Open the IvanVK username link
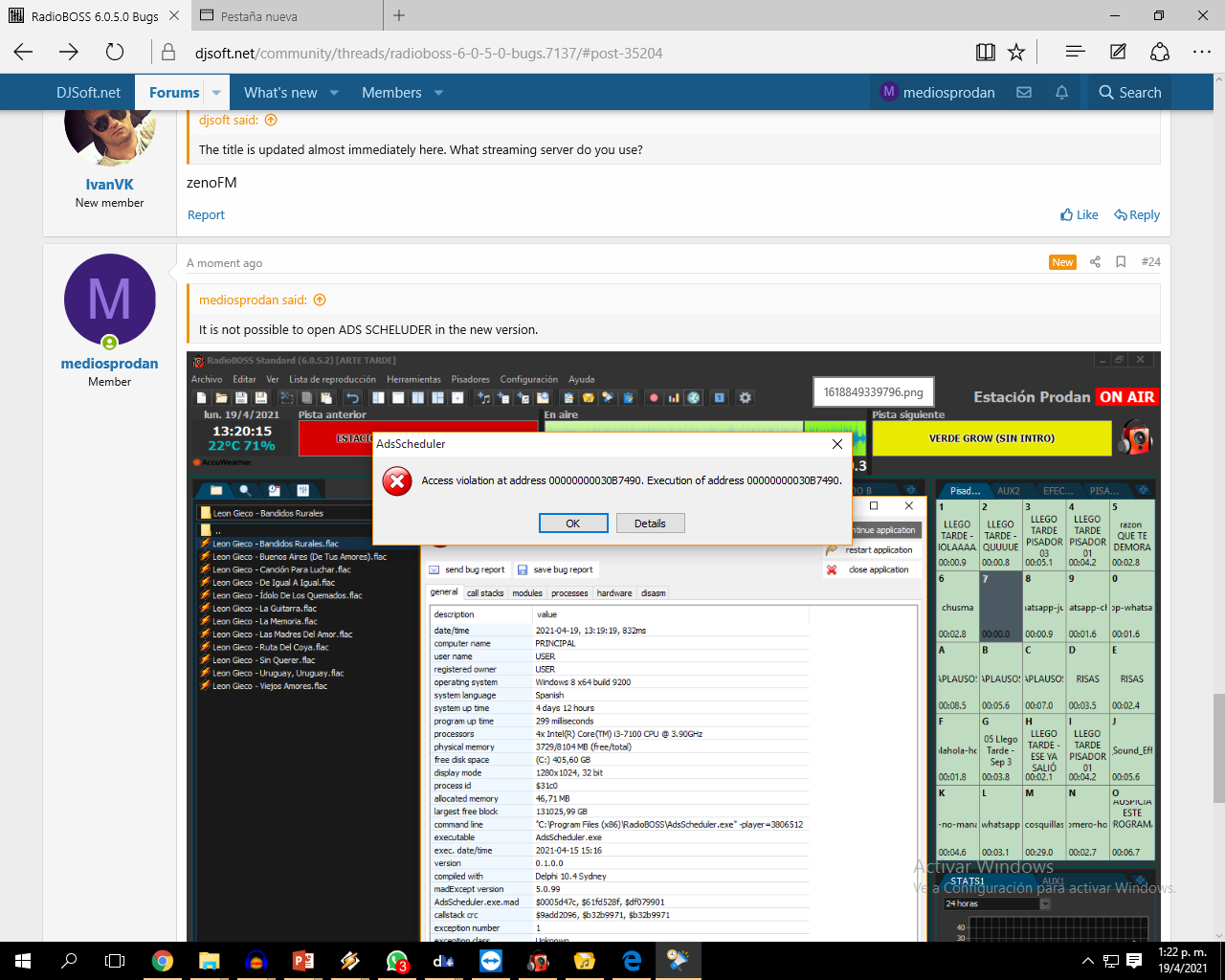This screenshot has height=980, width=1225. click(110, 185)
